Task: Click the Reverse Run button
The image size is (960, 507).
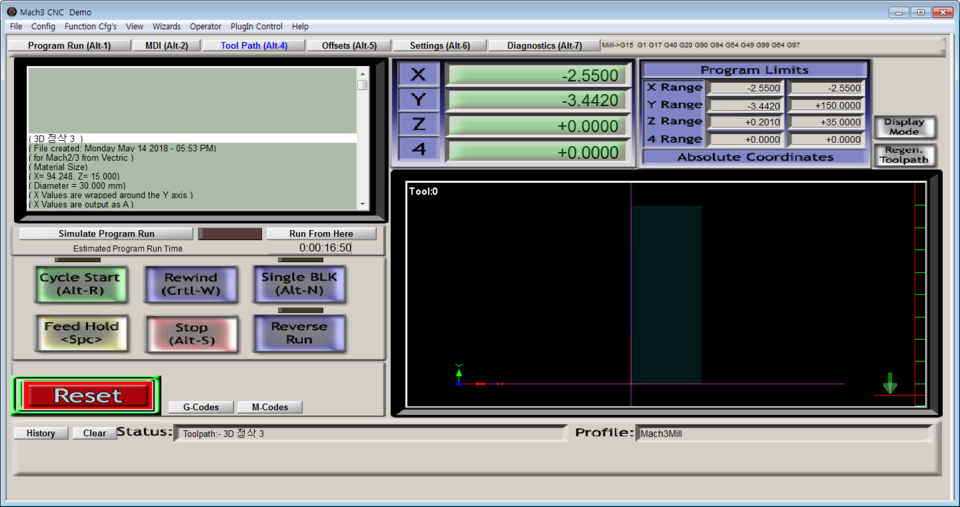Action: point(299,333)
